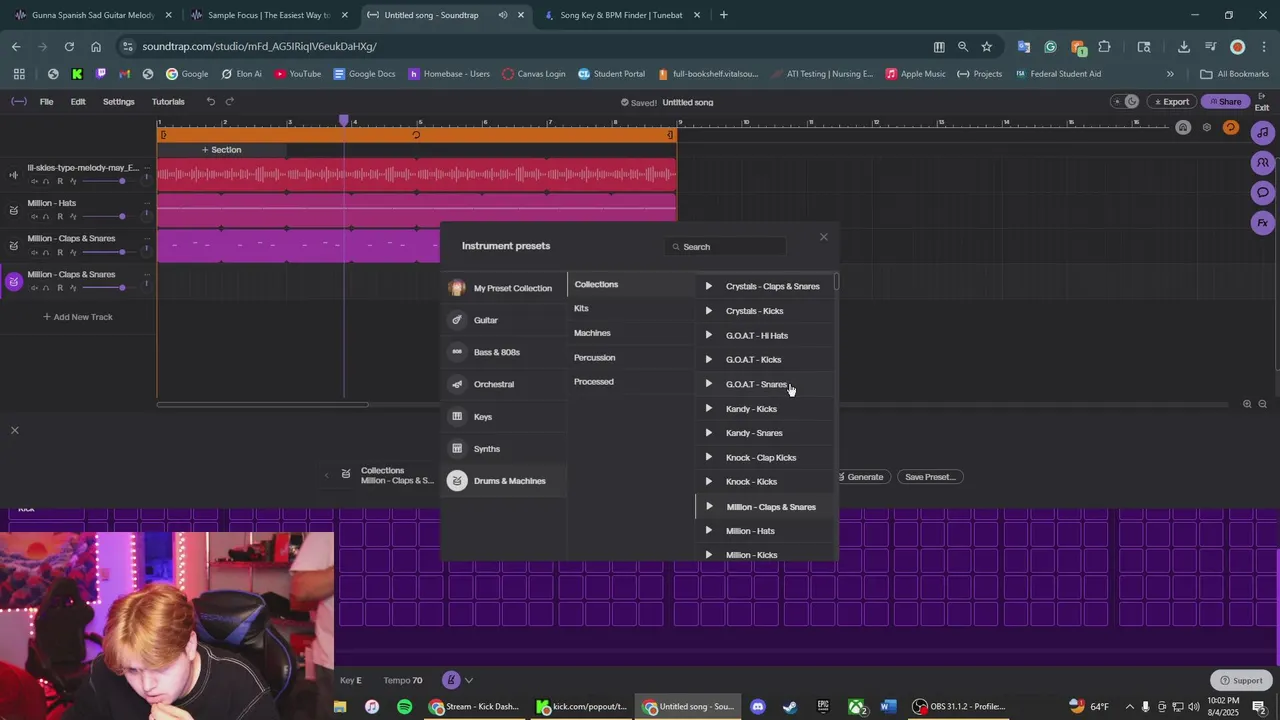Viewport: 1280px width, 720px height.
Task: Open the Fx effects panel
Action: tap(1263, 223)
